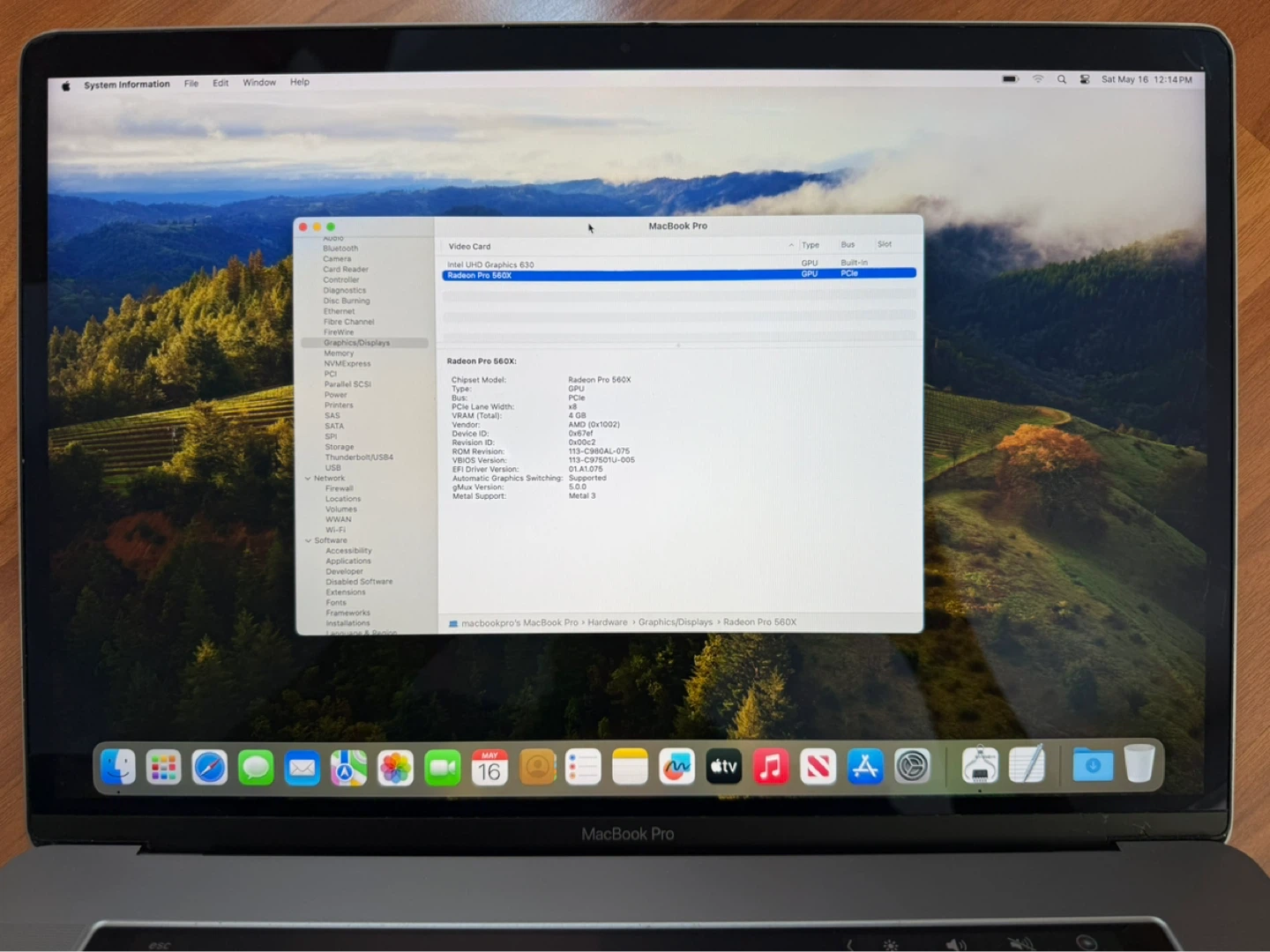Image resolution: width=1270 pixels, height=952 pixels.
Task: Select Wi-Fi in the sidebar
Action: [x=335, y=531]
